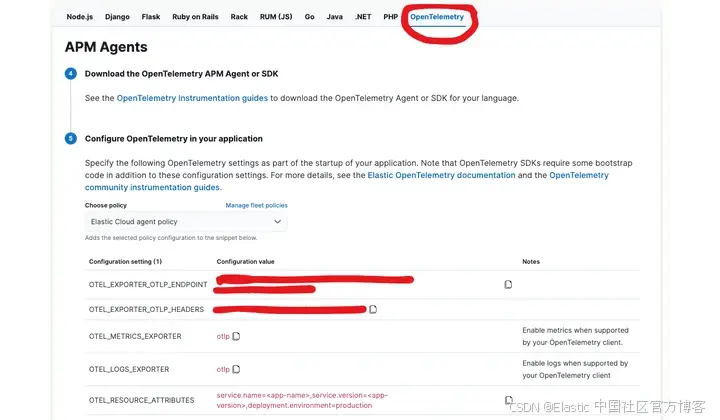Open the Choose policy dropdown
Screen dimensions: 720x420
(186, 222)
